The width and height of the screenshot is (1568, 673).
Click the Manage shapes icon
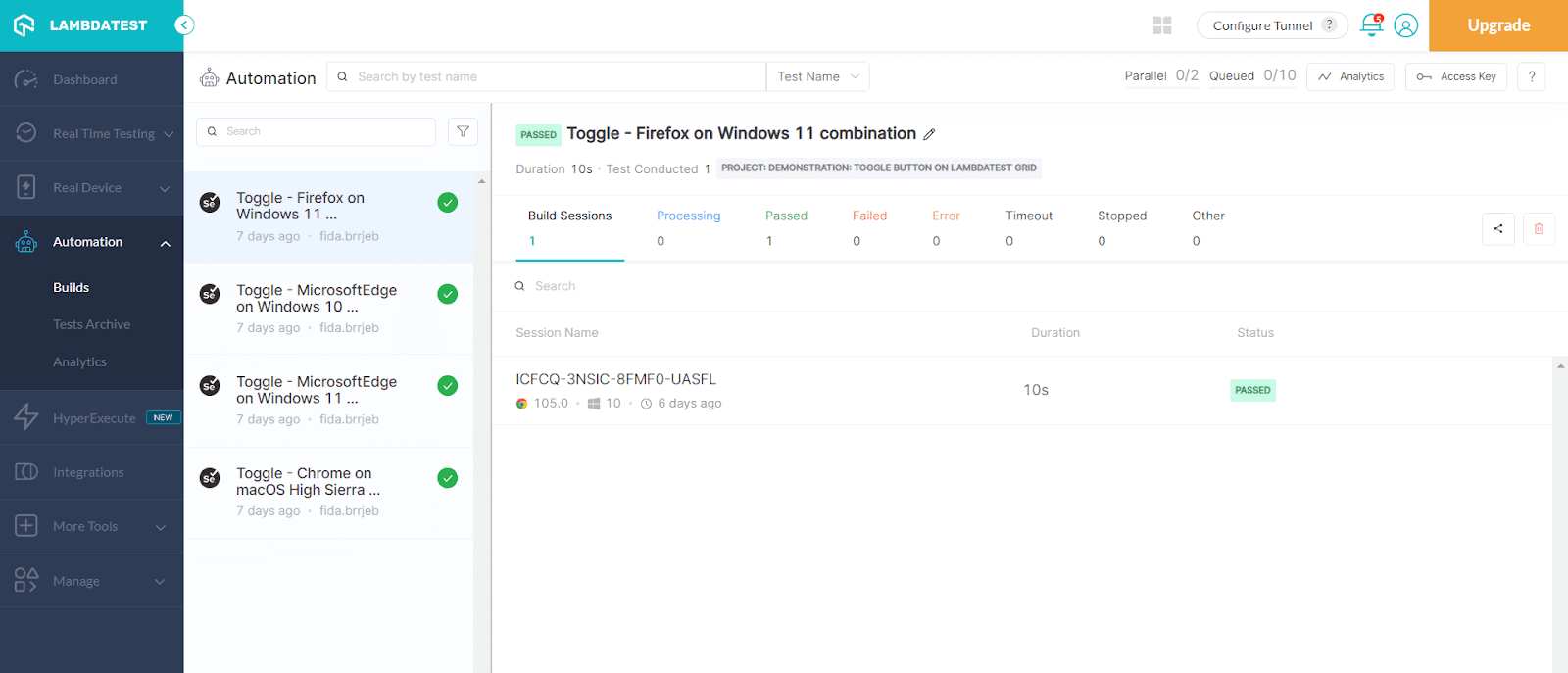(x=26, y=580)
